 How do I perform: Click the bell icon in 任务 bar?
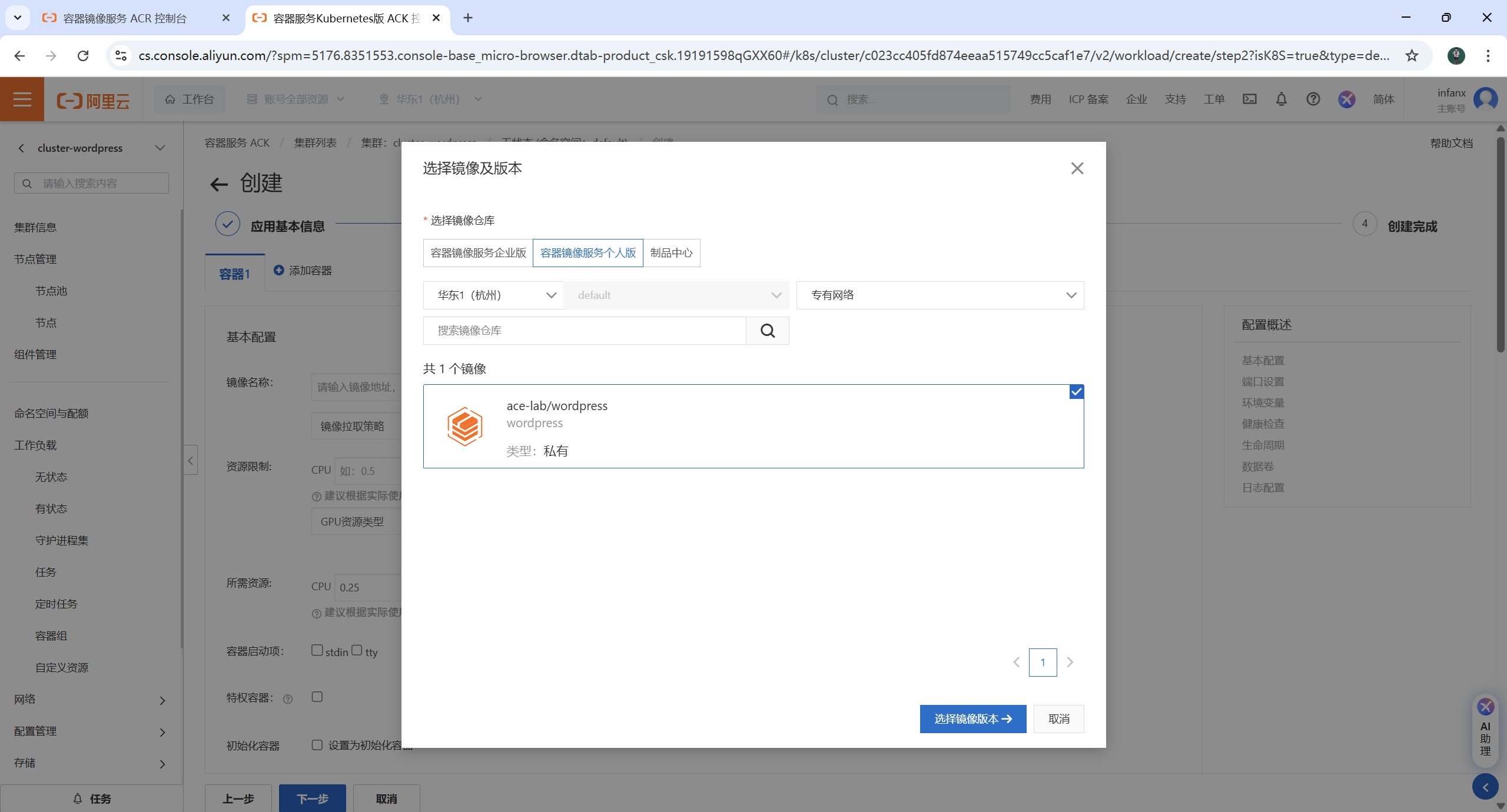coord(78,798)
